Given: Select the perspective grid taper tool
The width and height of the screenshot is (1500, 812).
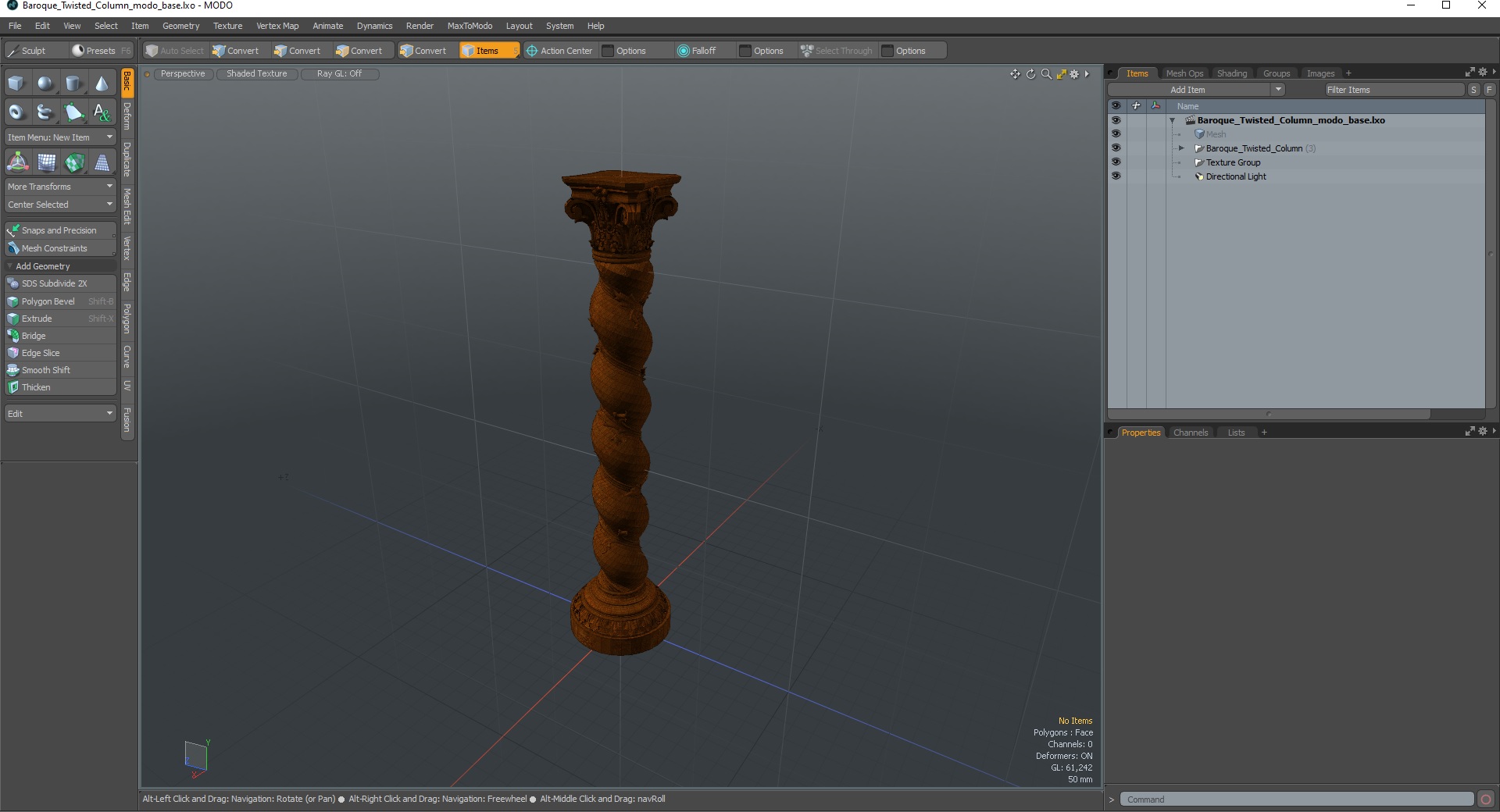Looking at the screenshot, I should click(102, 162).
